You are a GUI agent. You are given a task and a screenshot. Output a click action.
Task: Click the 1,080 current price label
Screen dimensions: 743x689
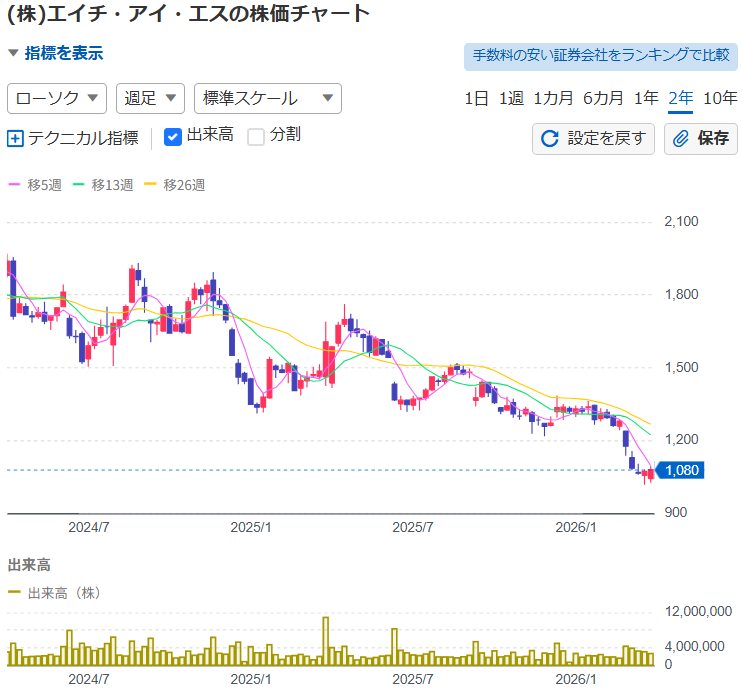click(685, 470)
